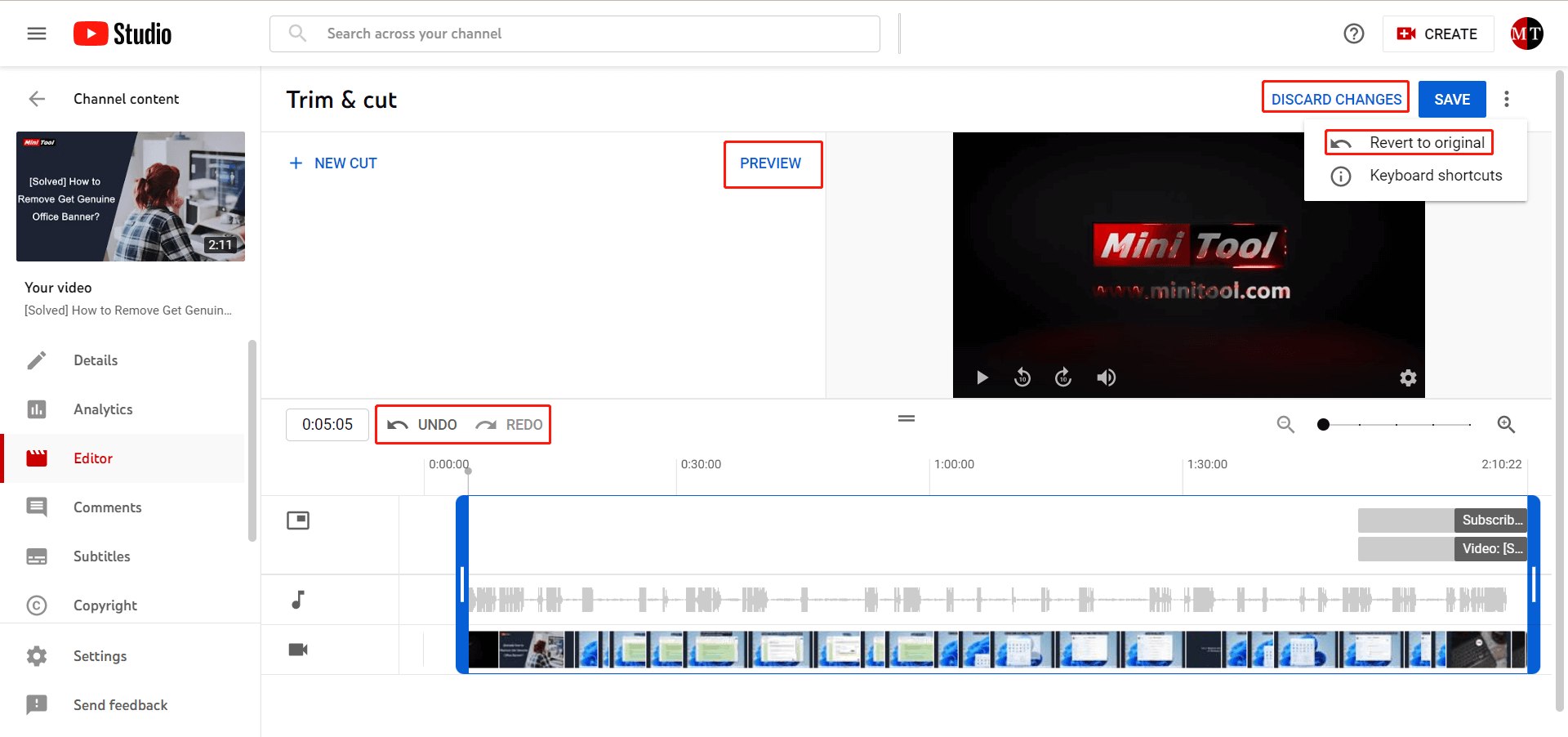Click the CREATE button

(1438, 33)
